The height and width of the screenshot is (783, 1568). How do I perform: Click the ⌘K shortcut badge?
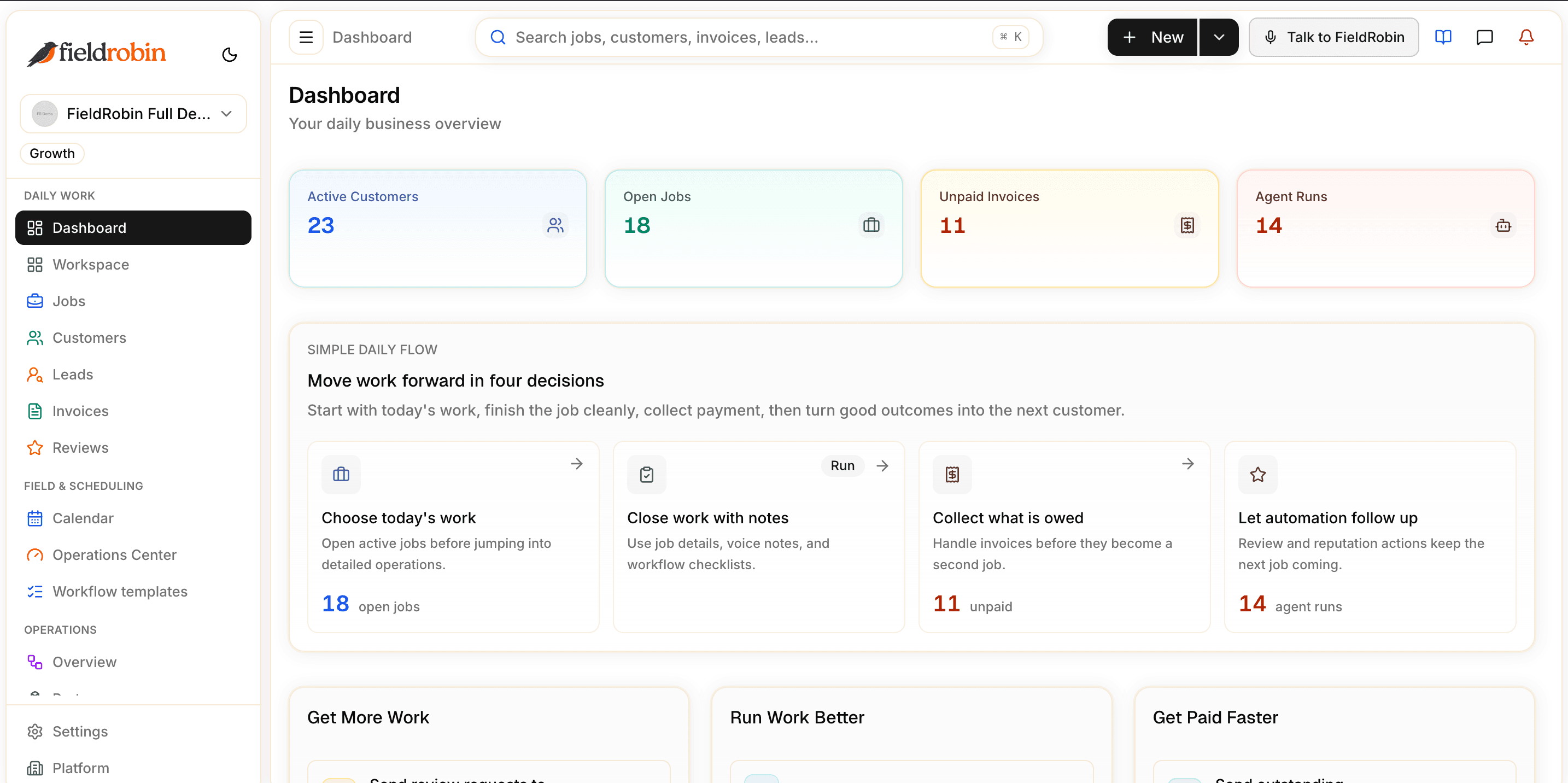pos(1010,37)
